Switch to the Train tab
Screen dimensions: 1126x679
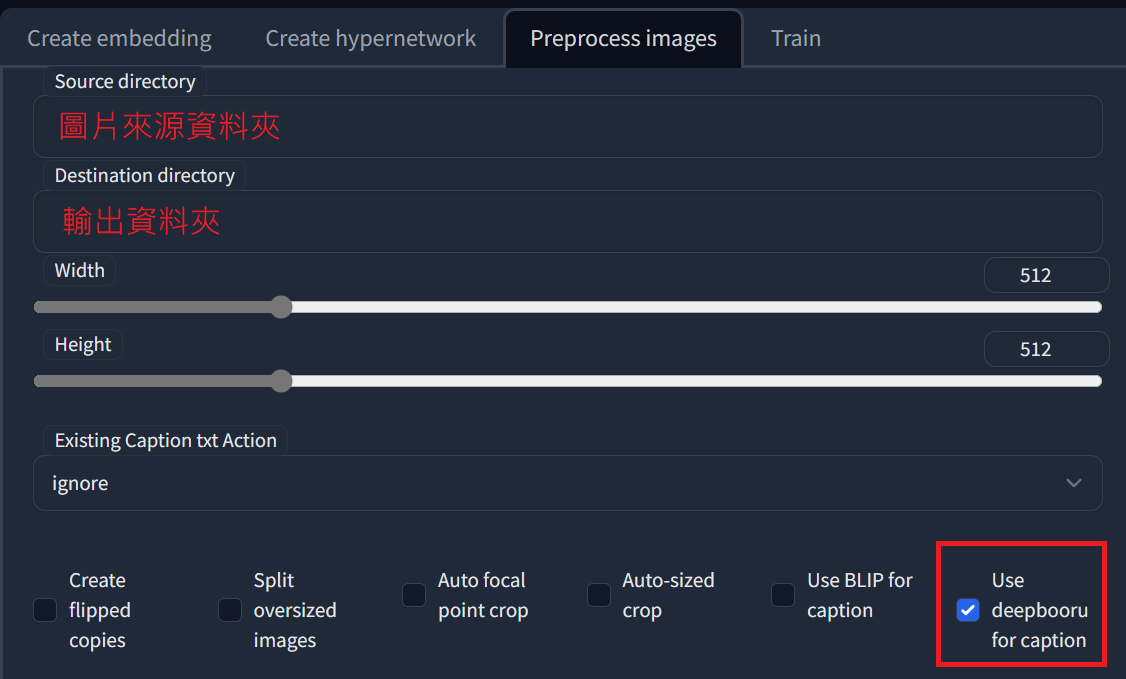[x=795, y=38]
